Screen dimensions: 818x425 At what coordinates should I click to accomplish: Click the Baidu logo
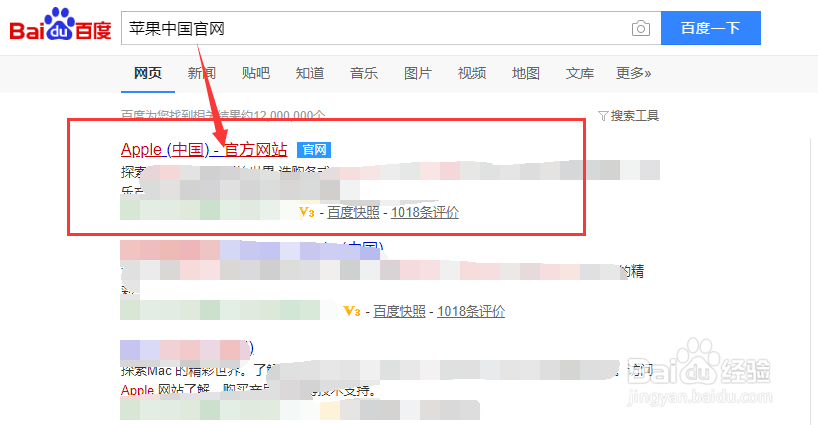tap(61, 26)
